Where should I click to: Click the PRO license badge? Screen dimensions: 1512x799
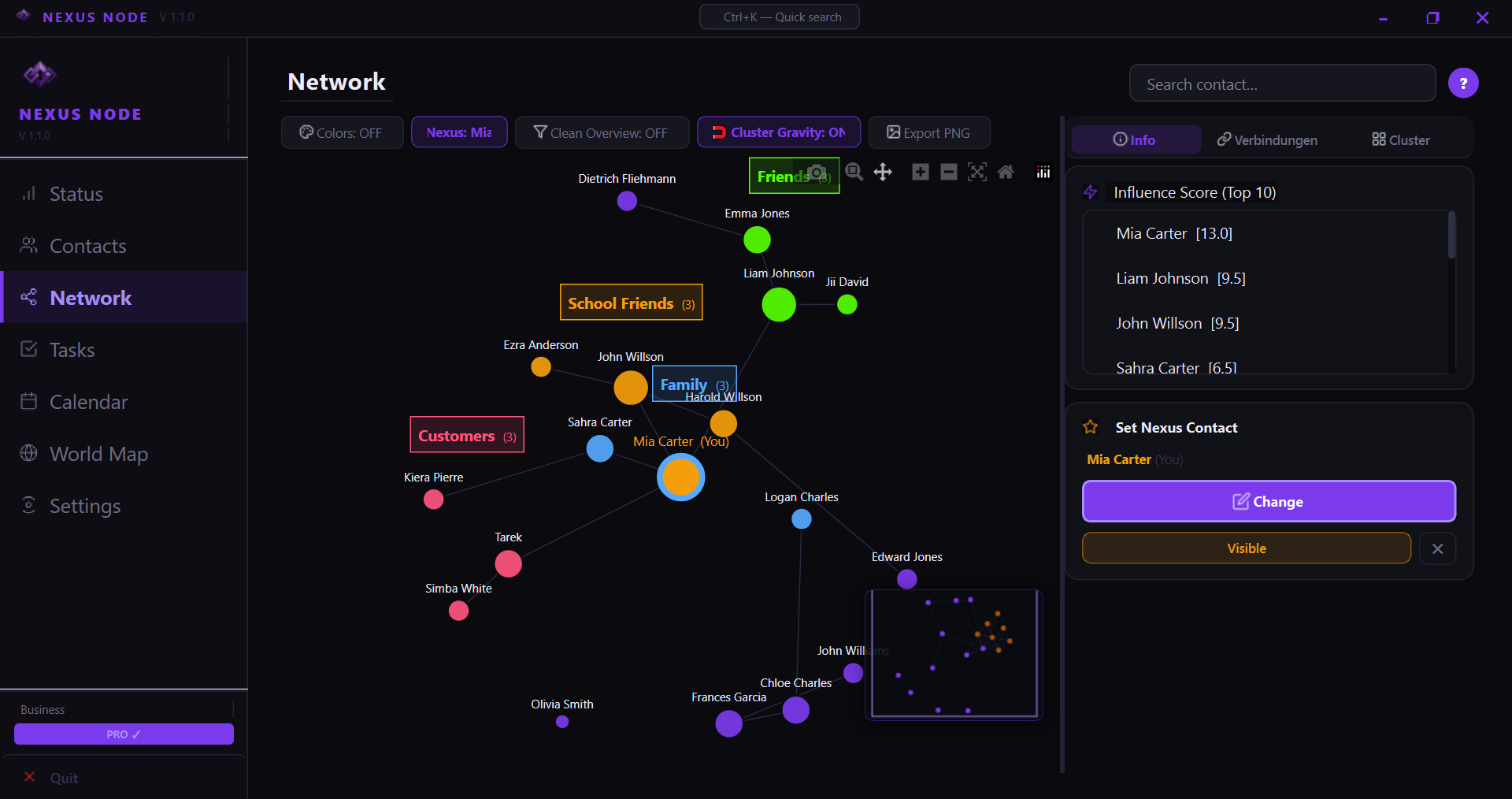click(x=124, y=734)
